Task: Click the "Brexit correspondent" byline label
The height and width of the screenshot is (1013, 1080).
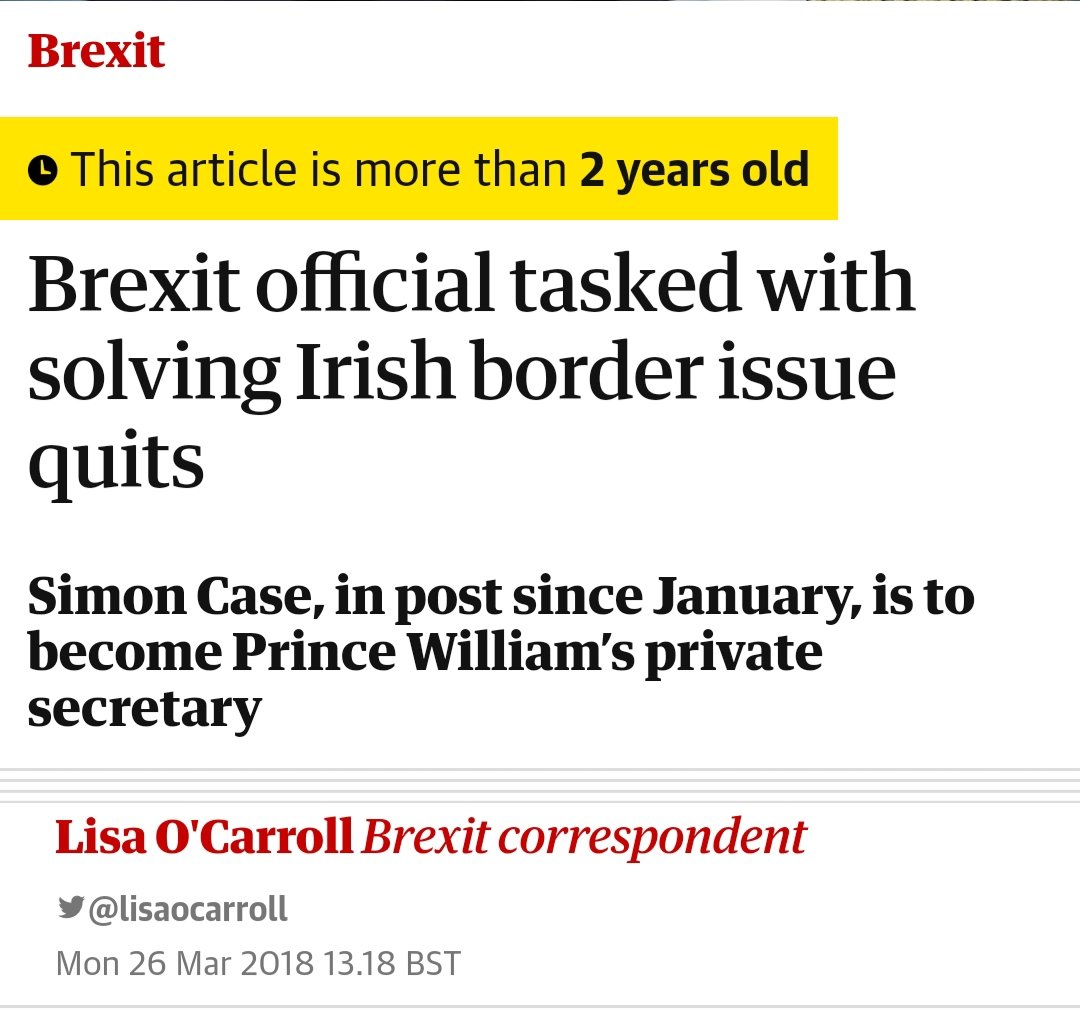Action: coord(584,837)
